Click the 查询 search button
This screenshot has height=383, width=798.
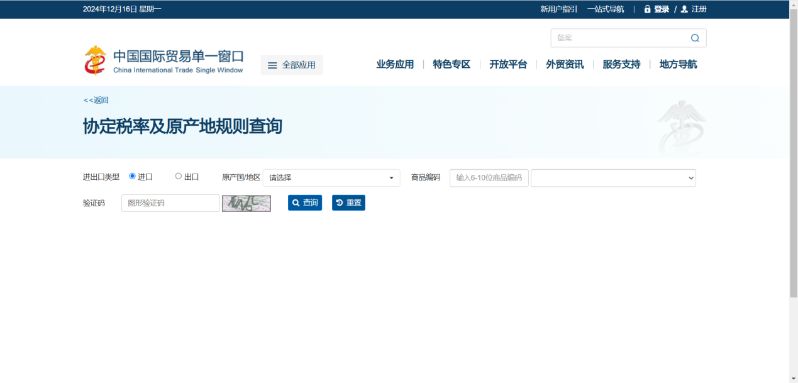[305, 202]
